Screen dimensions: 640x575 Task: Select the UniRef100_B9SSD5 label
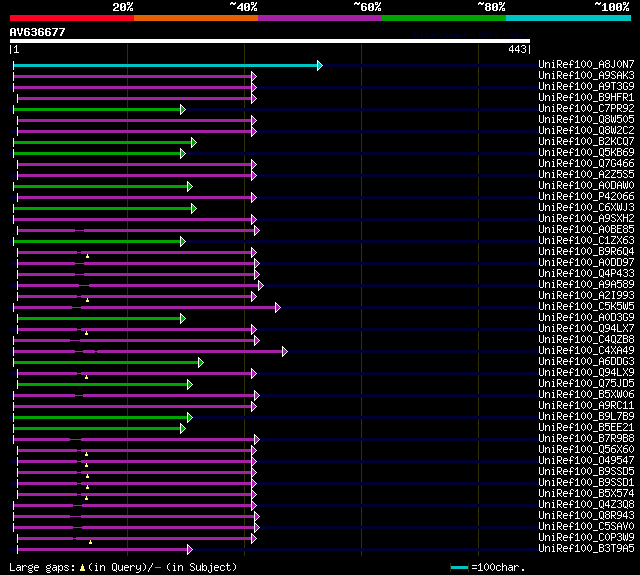586,472
